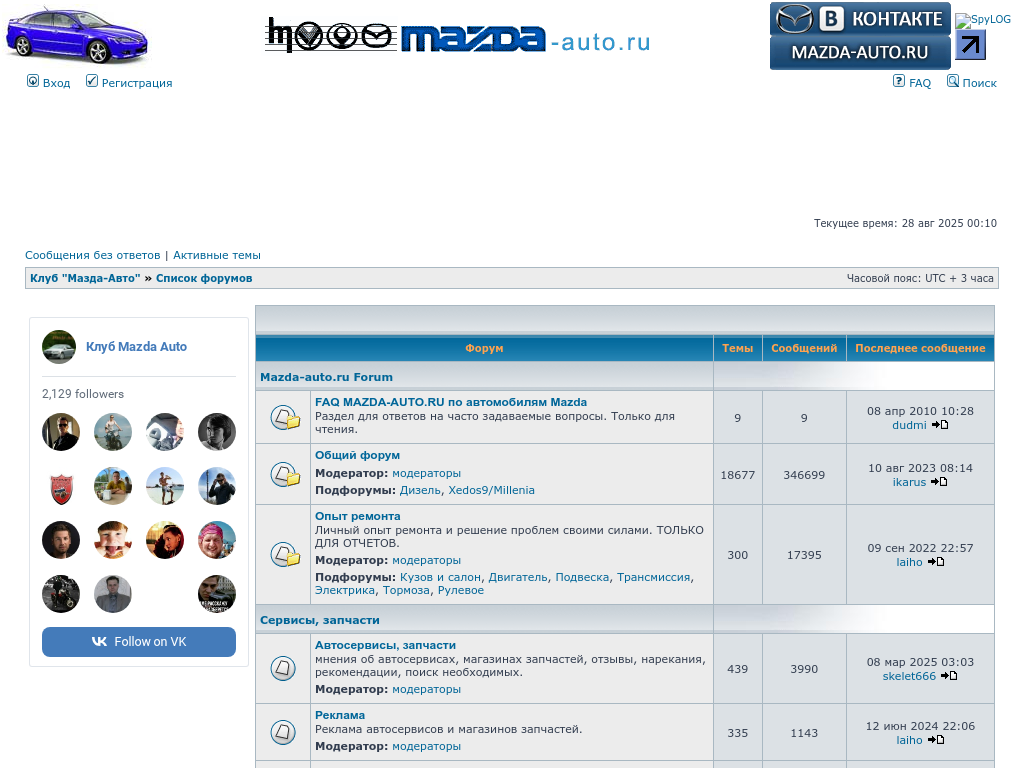
Task: Click the Клуб Mazda Auto group avatar
Action: pos(59,347)
